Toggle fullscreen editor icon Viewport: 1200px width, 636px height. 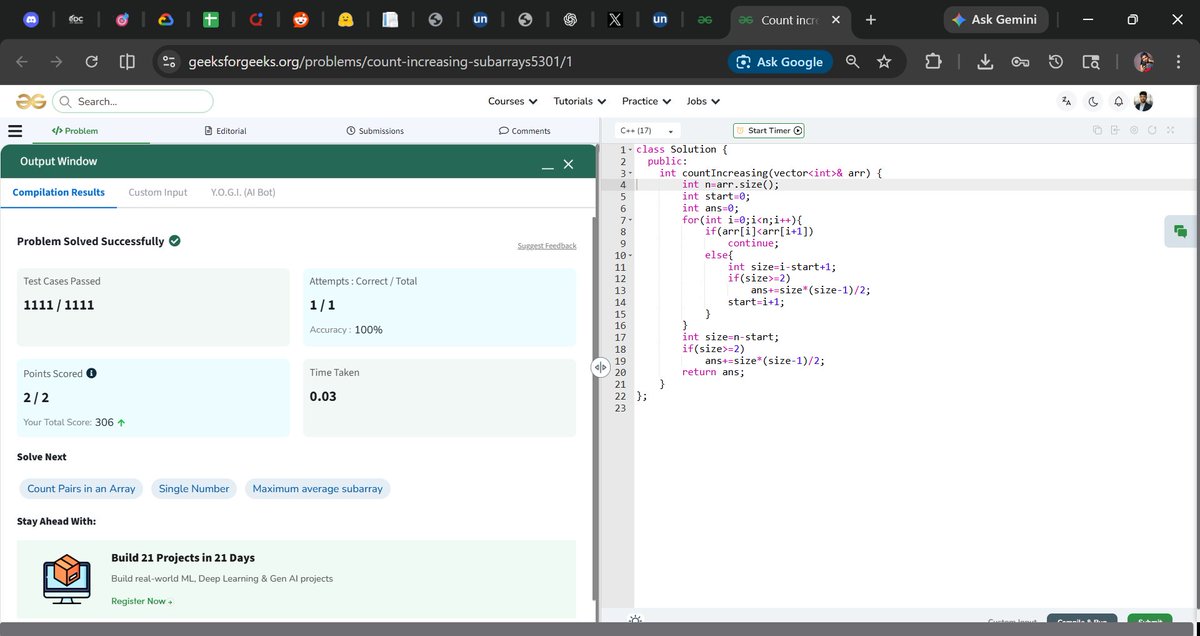1170,131
